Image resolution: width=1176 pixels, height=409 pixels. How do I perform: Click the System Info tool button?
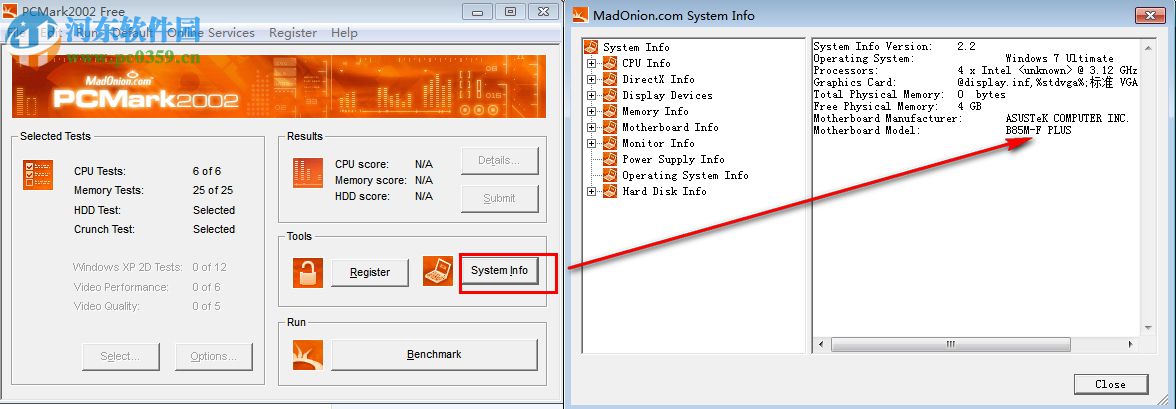tap(500, 270)
